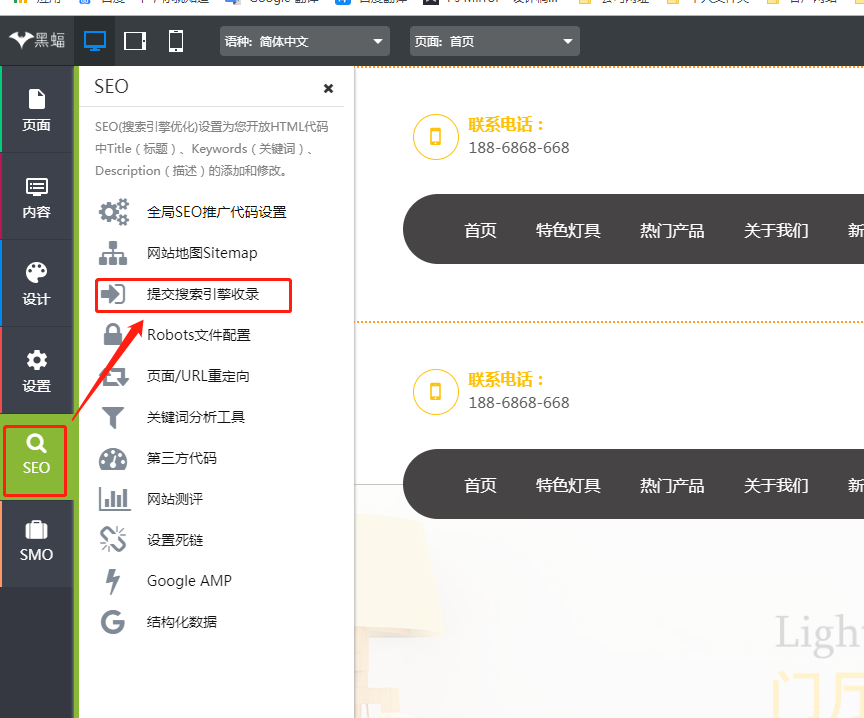Open Google AMP settings

189,581
